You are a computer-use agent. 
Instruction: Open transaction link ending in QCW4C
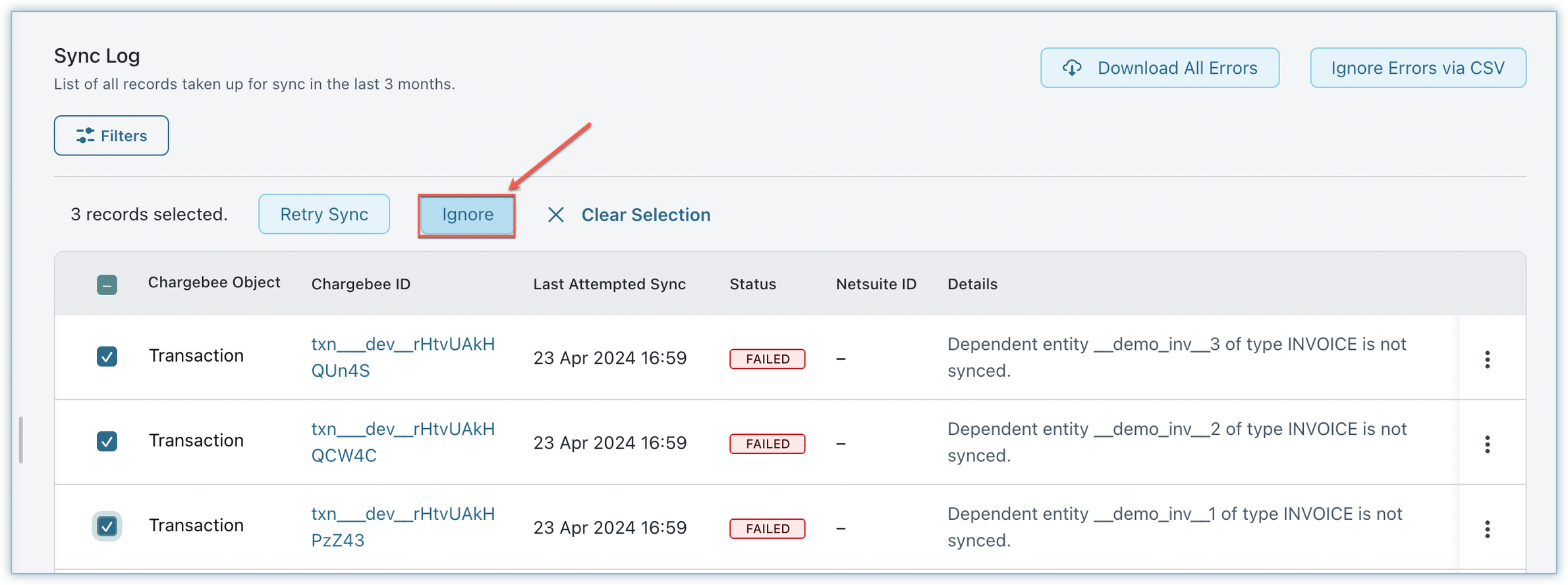tap(403, 442)
